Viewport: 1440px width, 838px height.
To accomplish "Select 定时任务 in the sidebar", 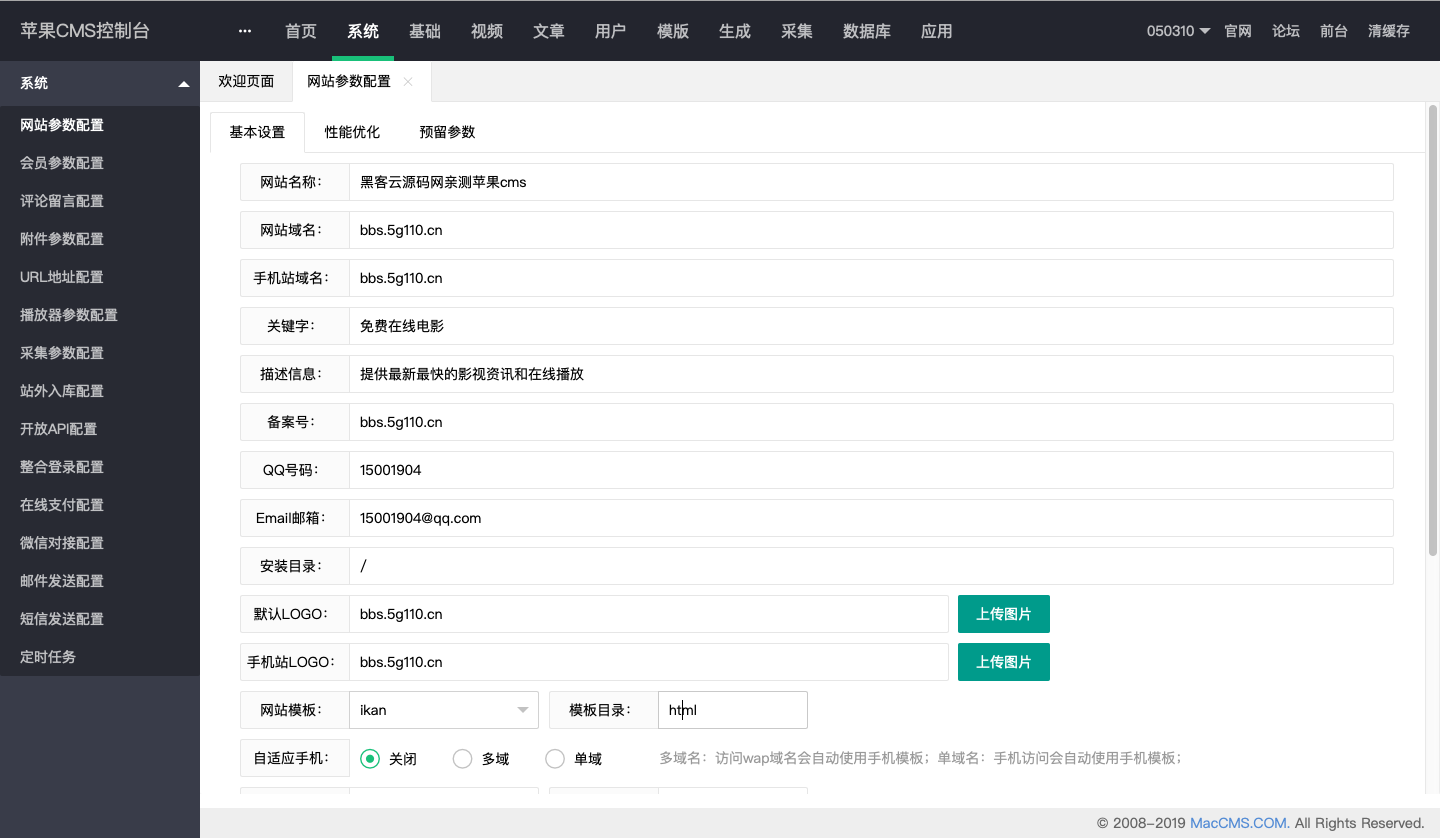I will coord(48,657).
